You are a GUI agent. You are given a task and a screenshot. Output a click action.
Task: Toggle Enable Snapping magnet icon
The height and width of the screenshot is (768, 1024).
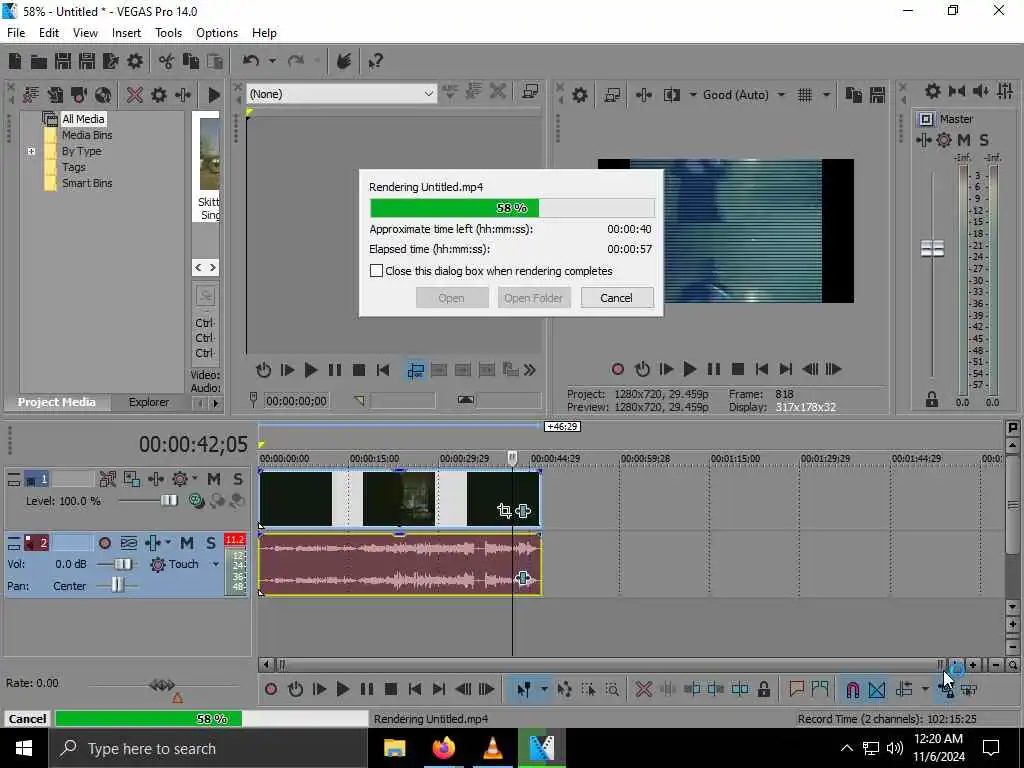pos(852,689)
